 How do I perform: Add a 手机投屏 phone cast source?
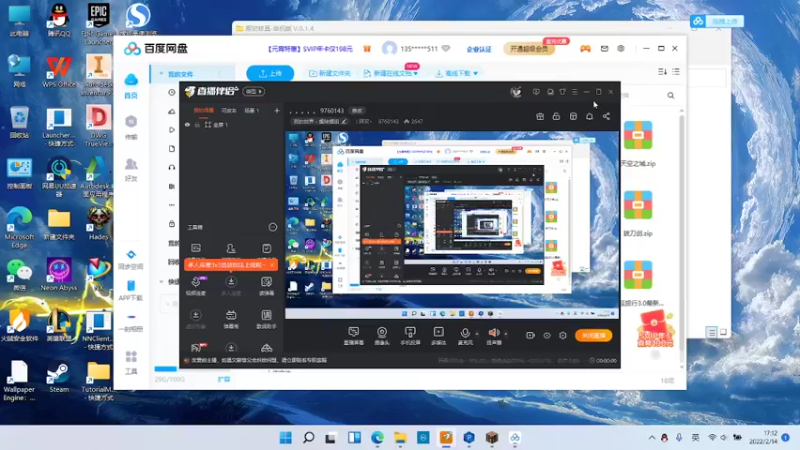pos(410,336)
